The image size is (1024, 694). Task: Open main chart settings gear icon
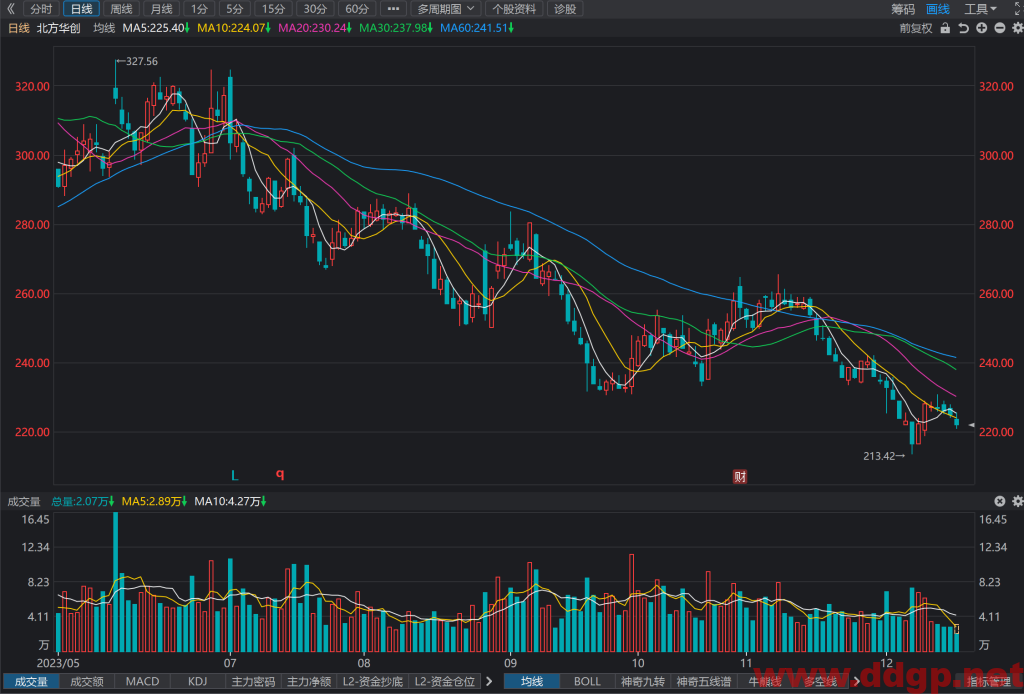tap(1017, 28)
